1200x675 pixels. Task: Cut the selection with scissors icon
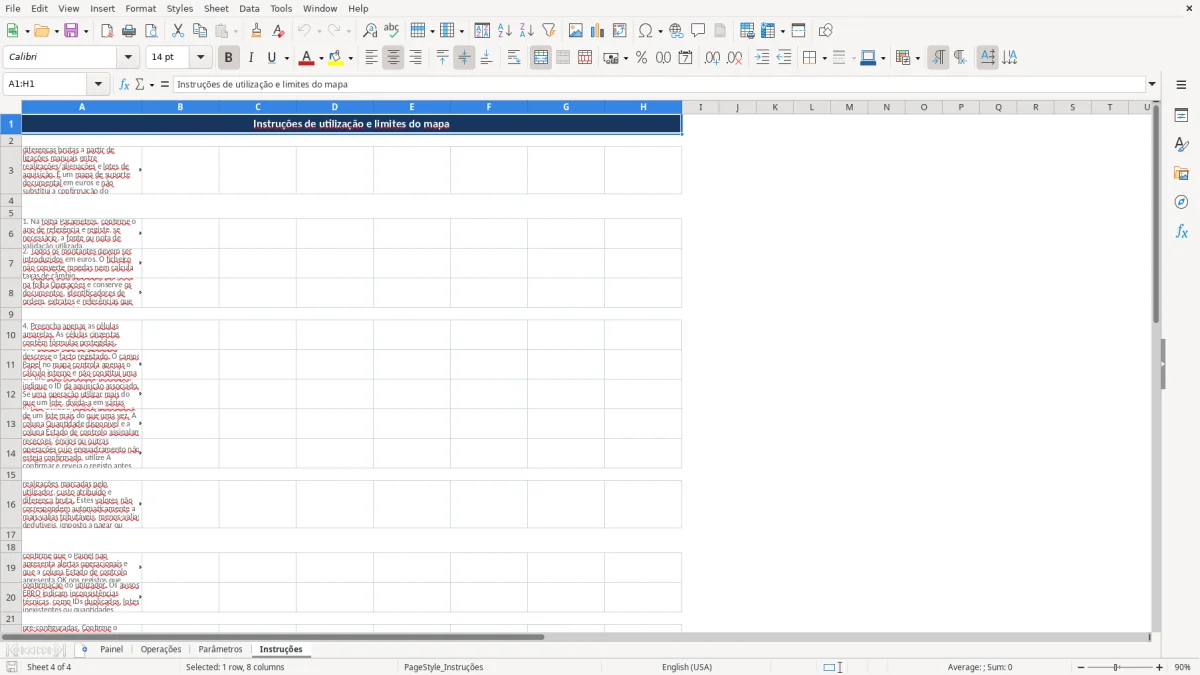(178, 31)
